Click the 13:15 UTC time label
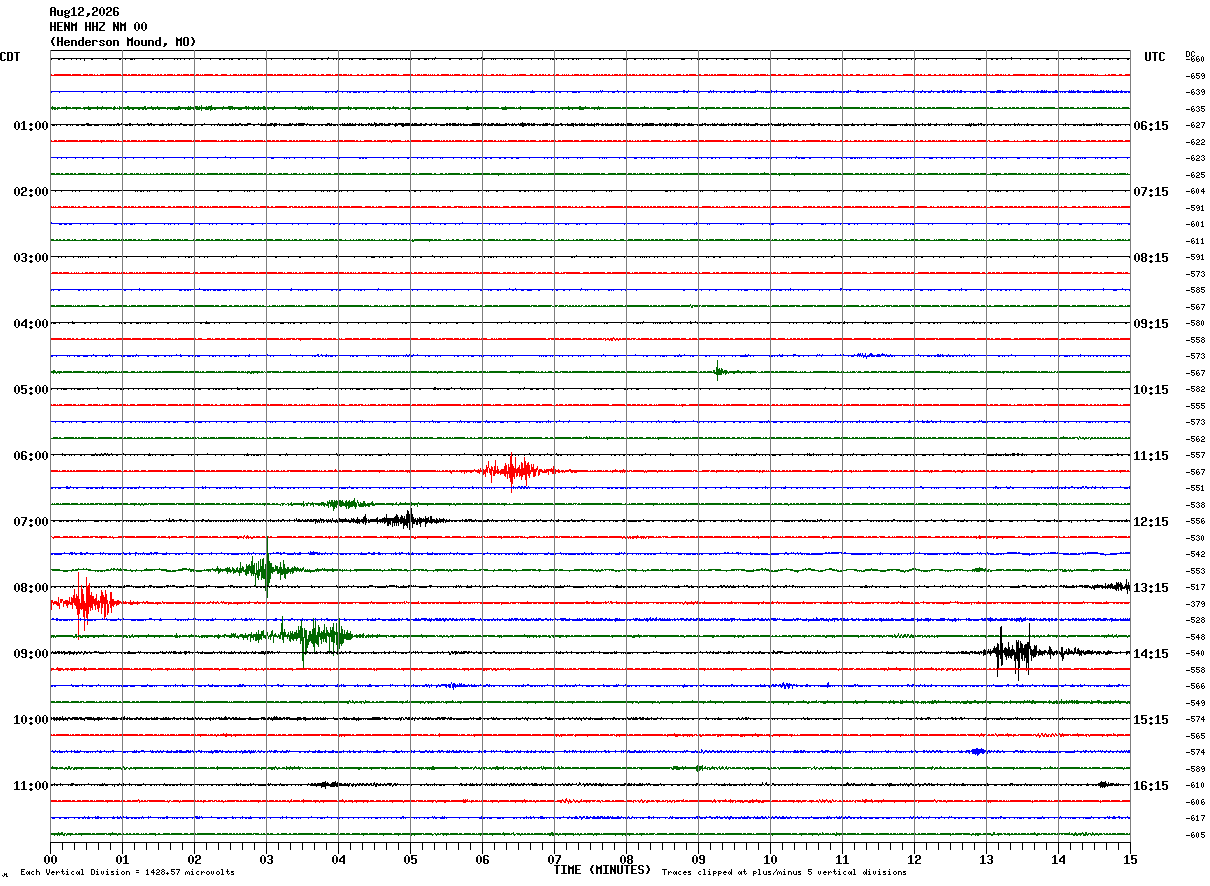This screenshot has height=886, width=1210. tap(1150, 588)
